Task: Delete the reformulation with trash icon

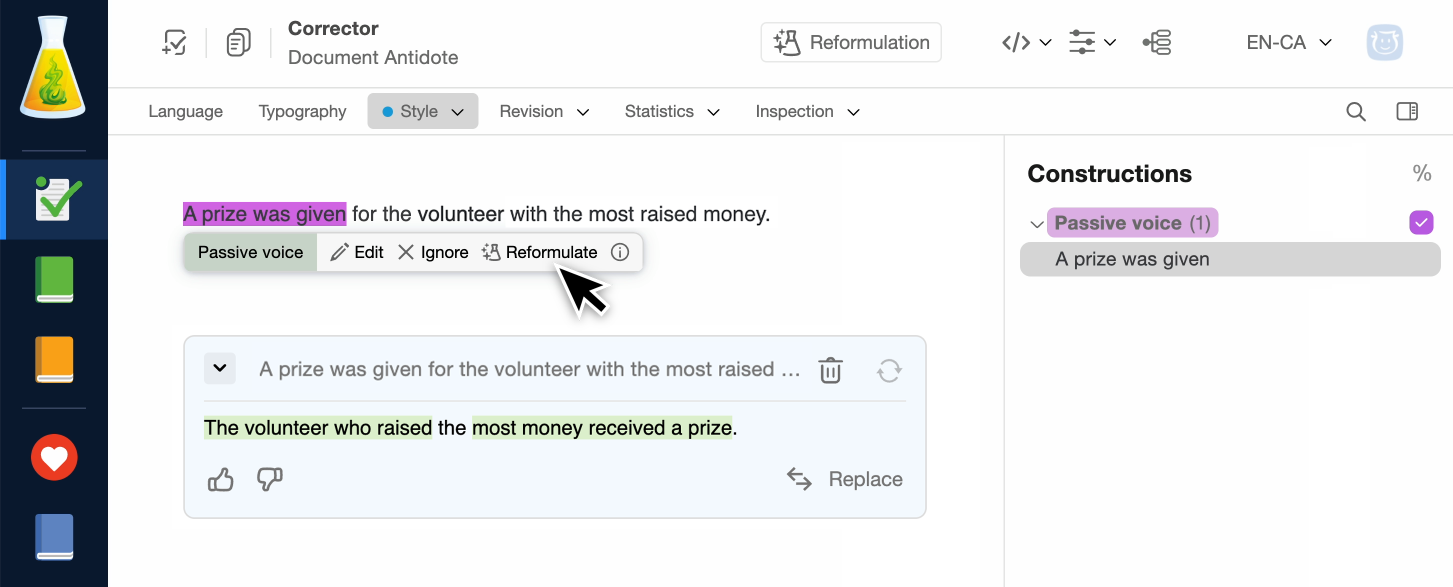Action: click(x=830, y=370)
